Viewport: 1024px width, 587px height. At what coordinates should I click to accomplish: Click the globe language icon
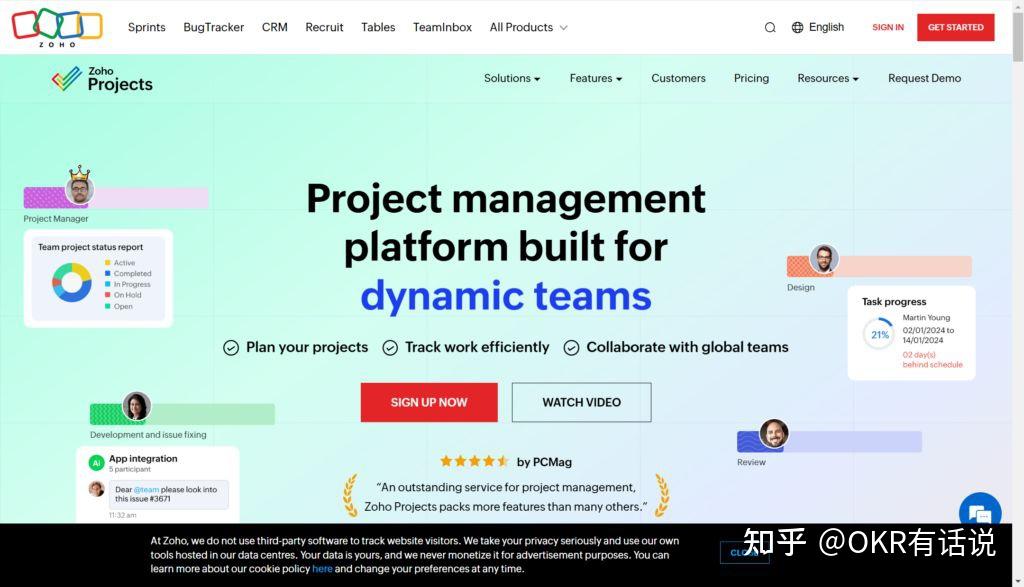tap(797, 27)
